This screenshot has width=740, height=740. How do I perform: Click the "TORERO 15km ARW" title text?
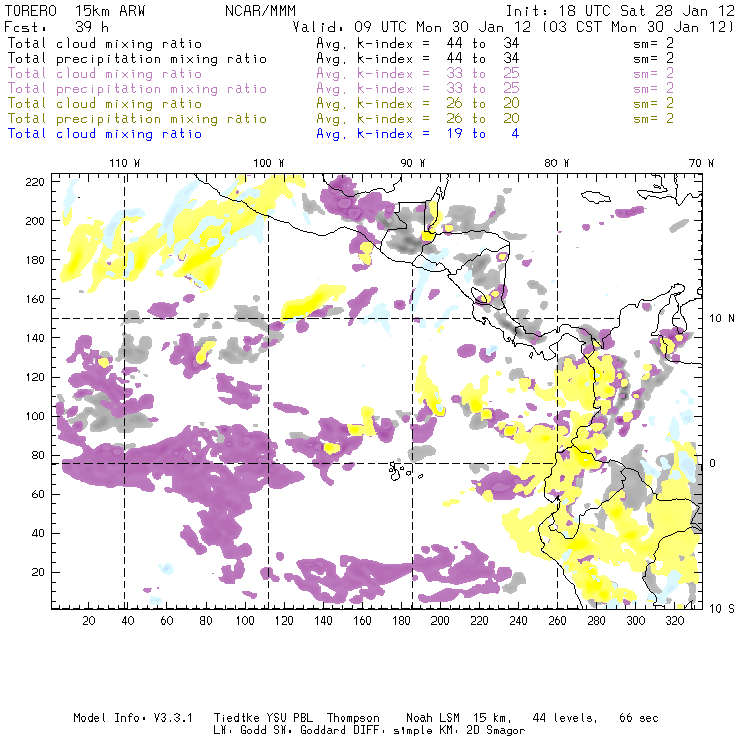click(75, 11)
